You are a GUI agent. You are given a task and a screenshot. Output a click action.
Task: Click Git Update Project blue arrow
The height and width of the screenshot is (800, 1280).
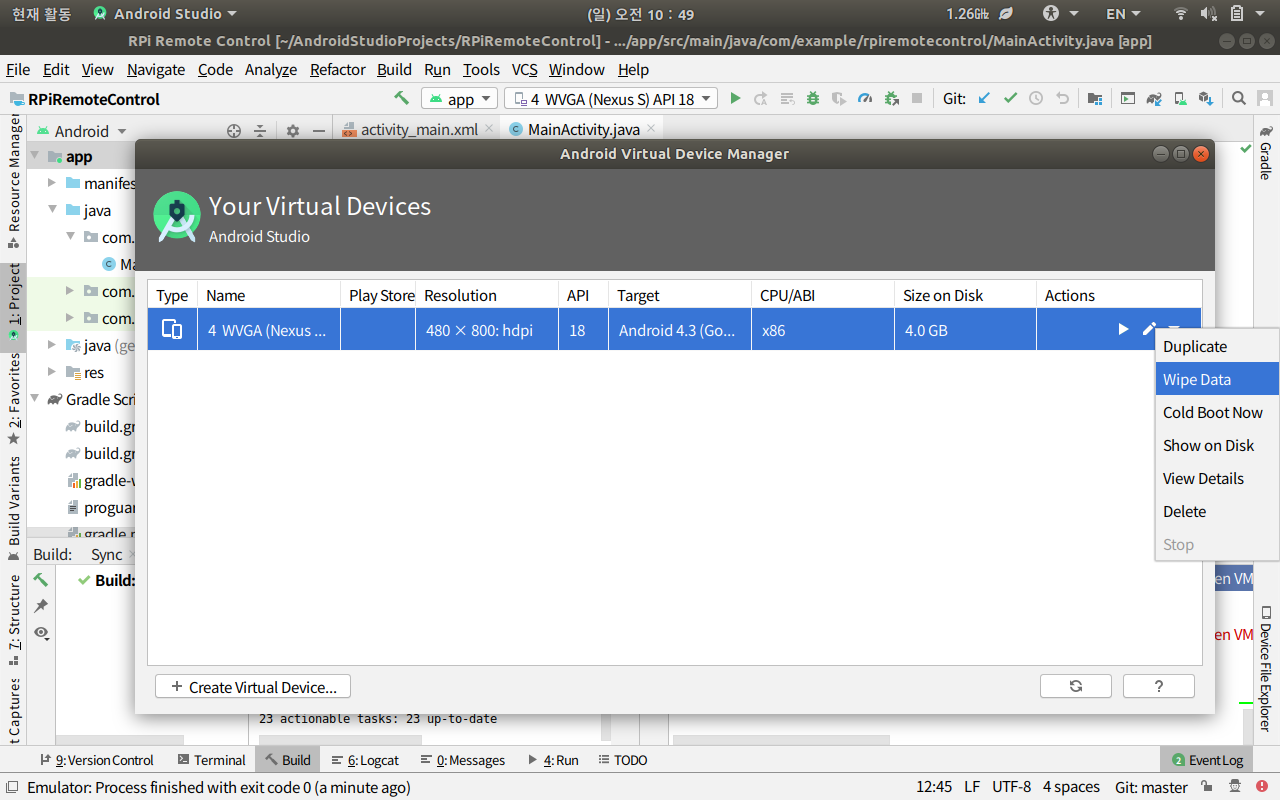click(x=984, y=98)
